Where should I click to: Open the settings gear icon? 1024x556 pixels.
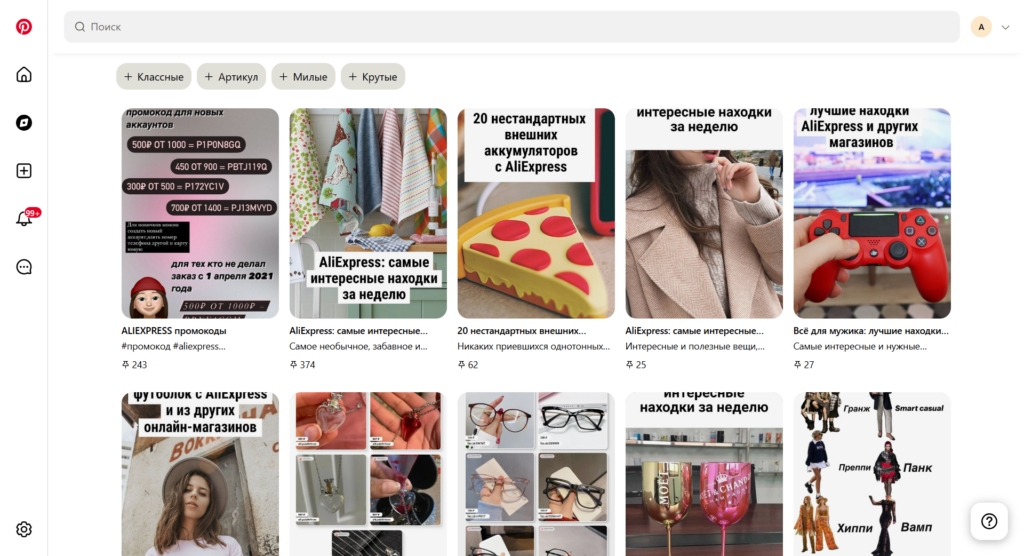(x=24, y=529)
